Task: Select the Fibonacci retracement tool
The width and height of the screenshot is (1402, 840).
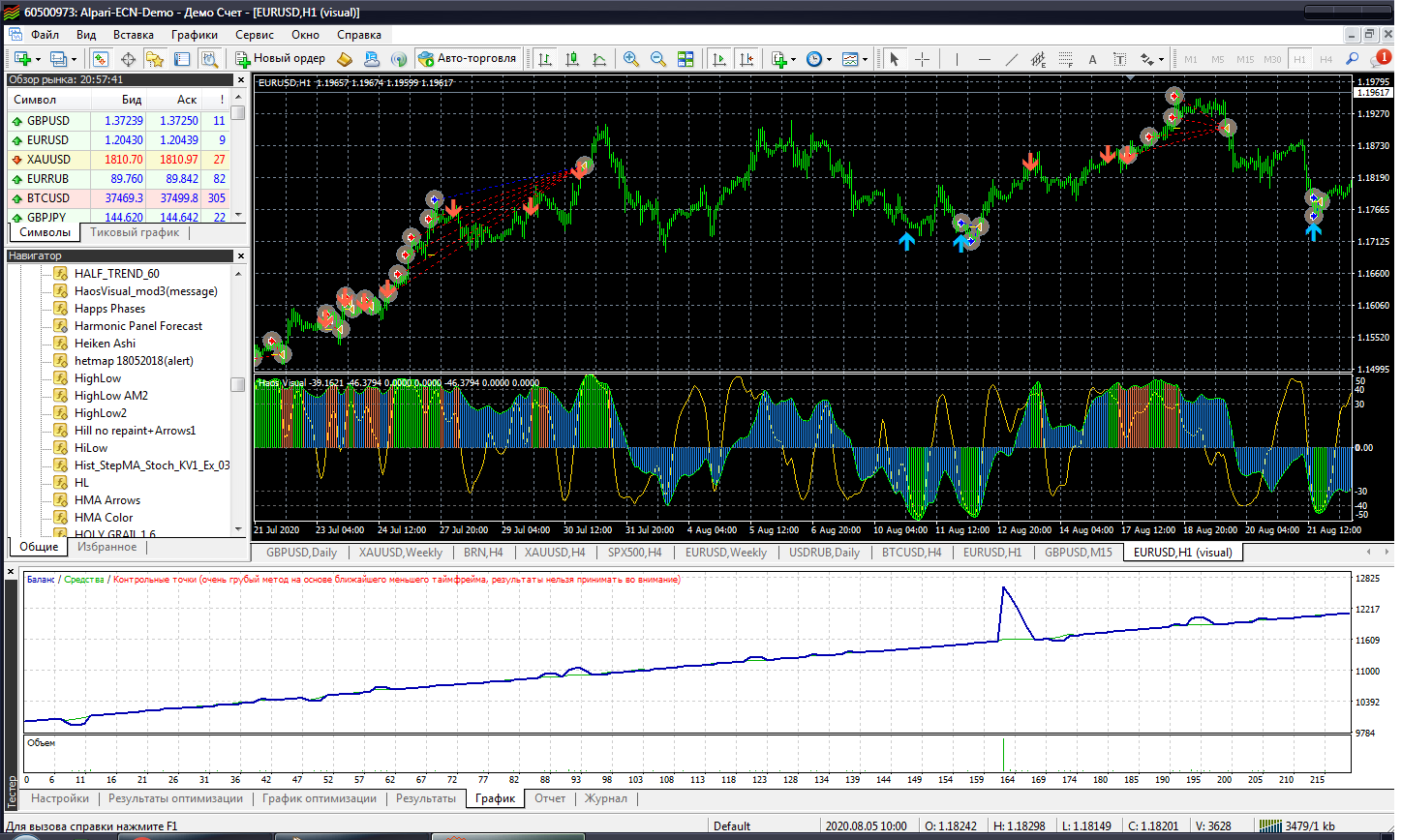Action: [1065, 59]
